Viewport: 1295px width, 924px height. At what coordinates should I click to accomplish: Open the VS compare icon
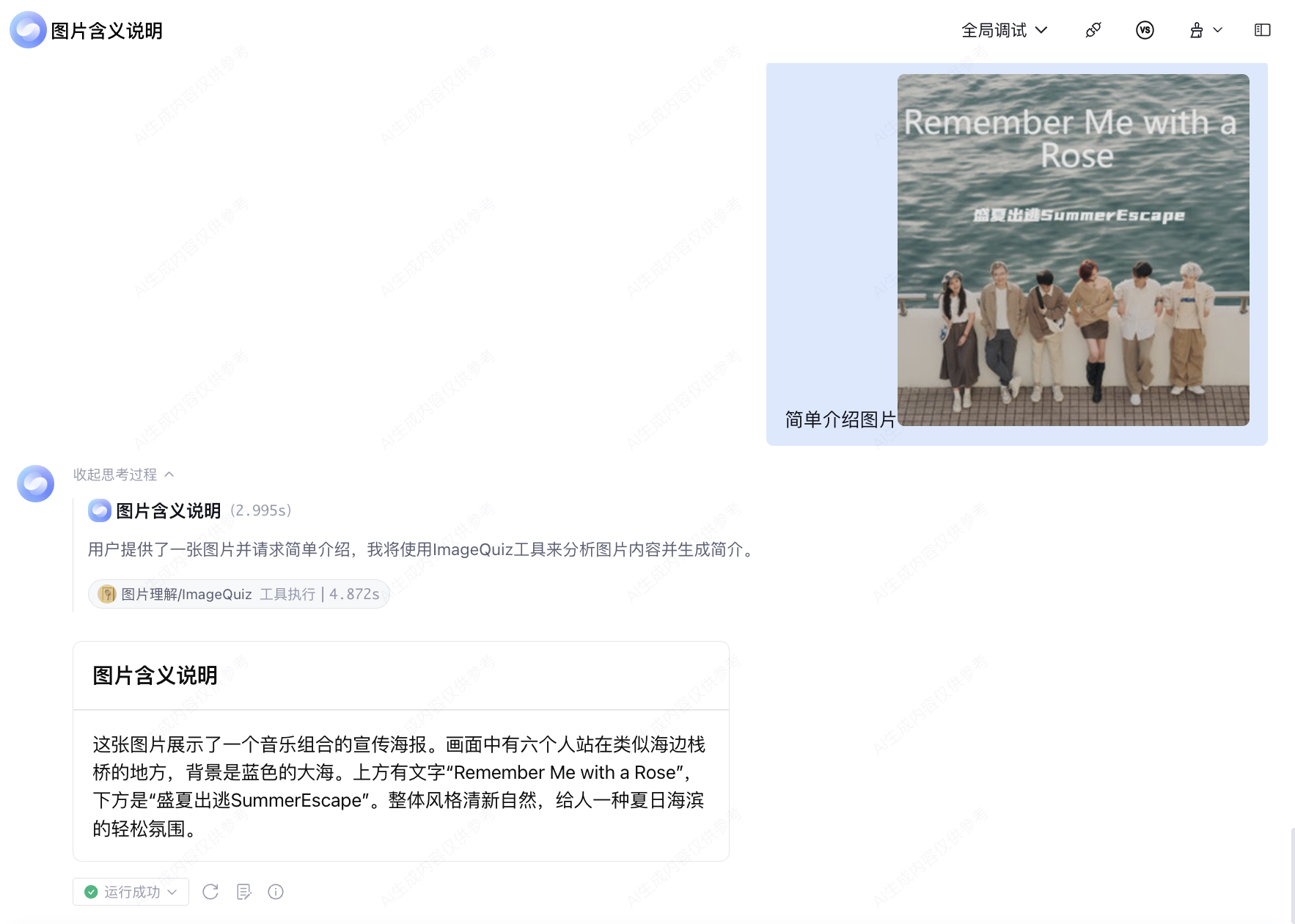(x=1145, y=30)
